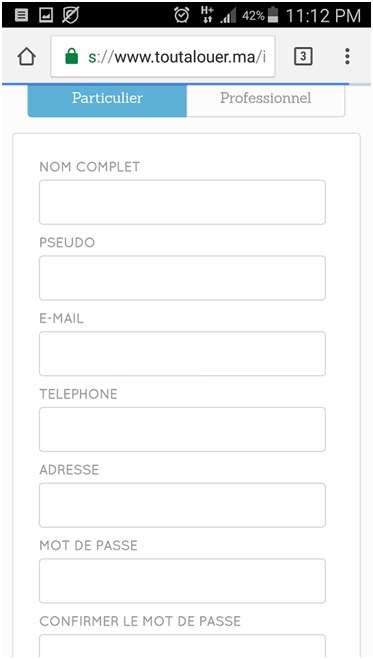The height and width of the screenshot is (659, 373).
Task: Select the Telephone input box
Action: [182, 429]
